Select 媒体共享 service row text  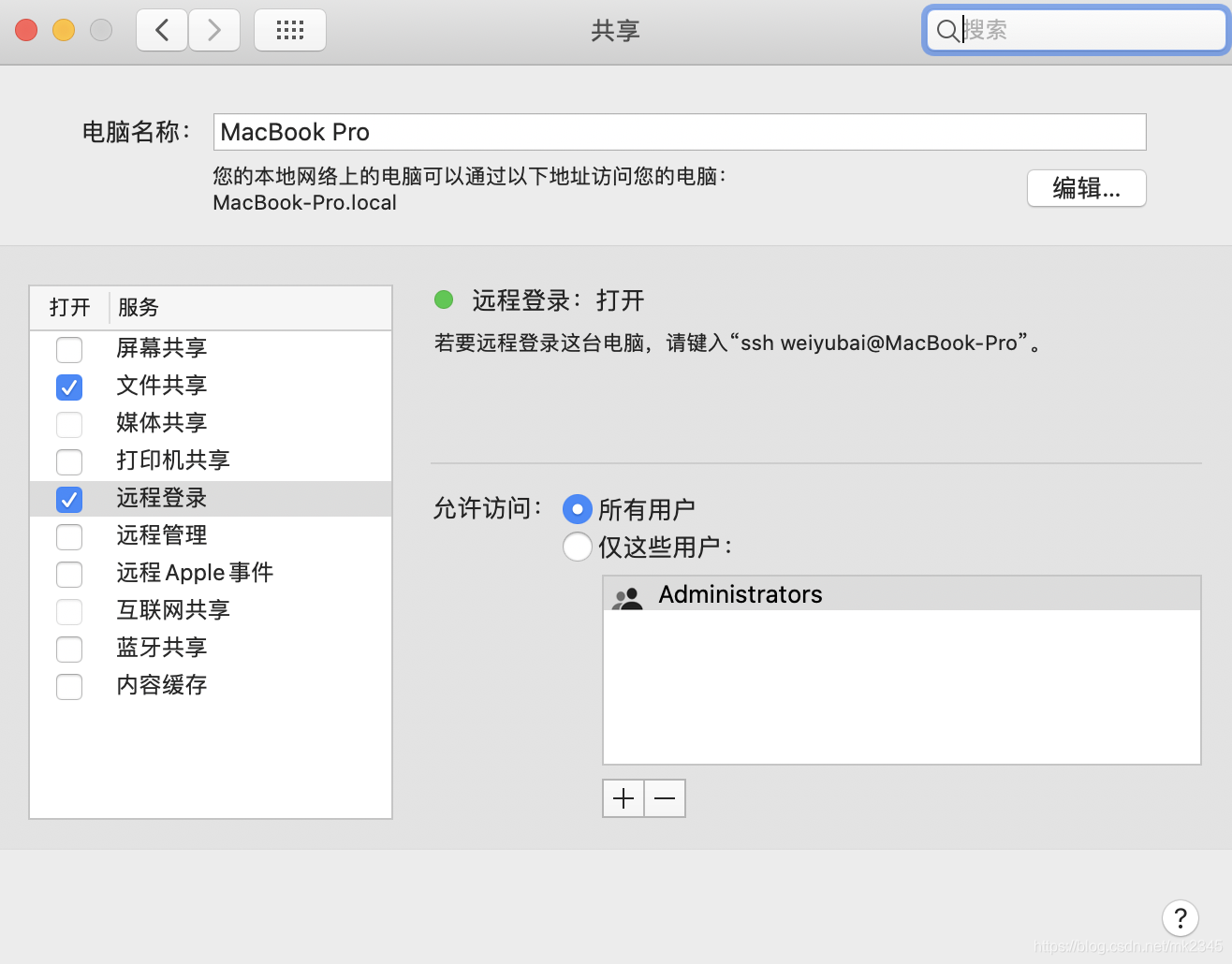coord(161,423)
